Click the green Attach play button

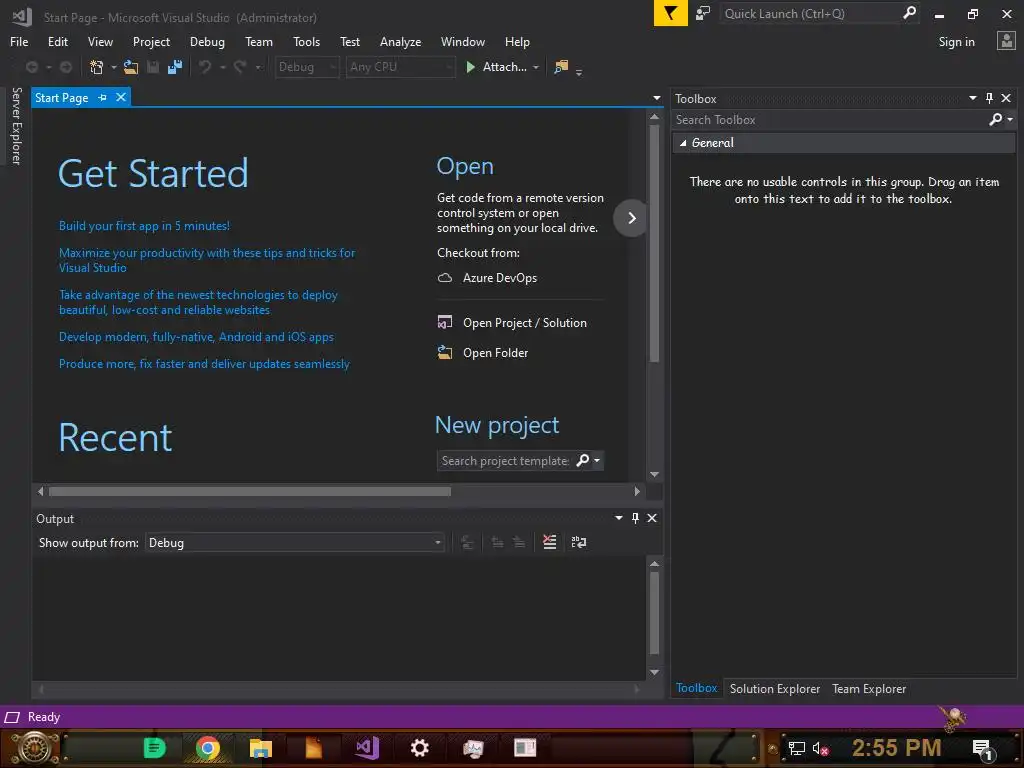click(470, 67)
